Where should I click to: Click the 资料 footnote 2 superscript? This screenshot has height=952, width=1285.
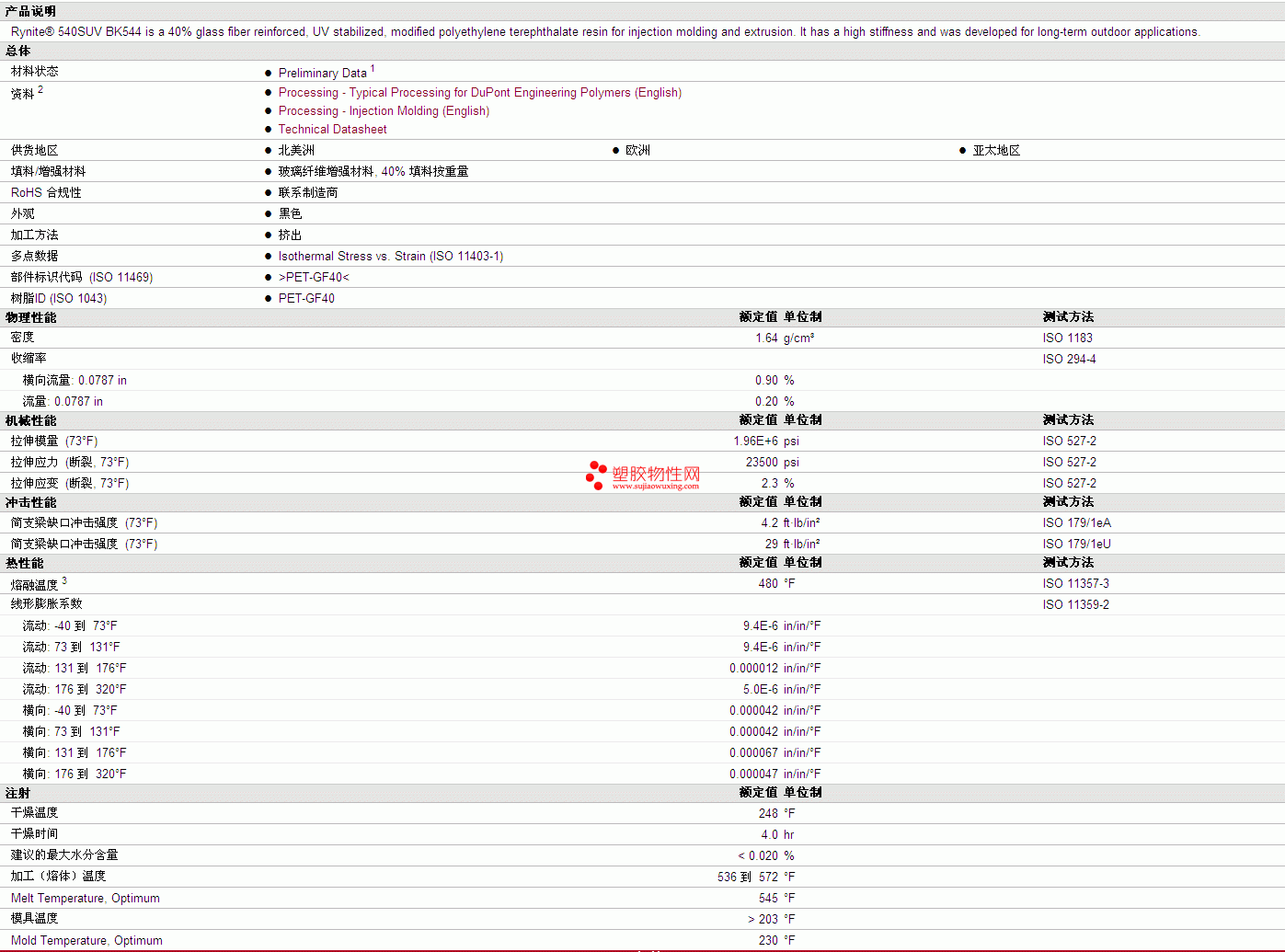pos(40,90)
